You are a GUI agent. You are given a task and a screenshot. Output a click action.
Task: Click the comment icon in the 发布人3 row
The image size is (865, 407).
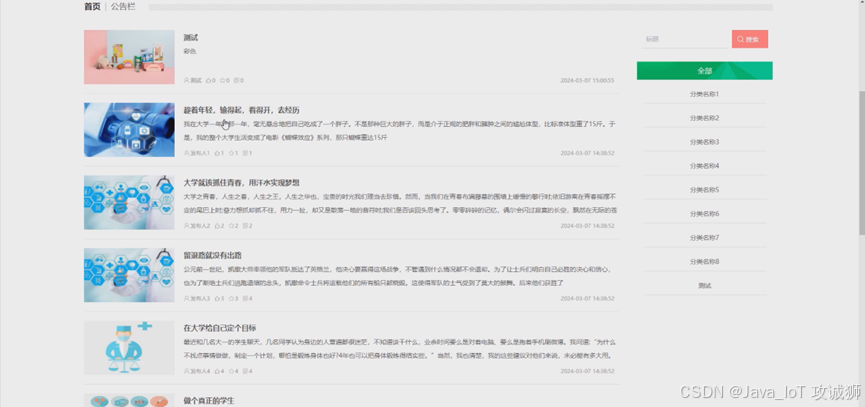click(245, 299)
